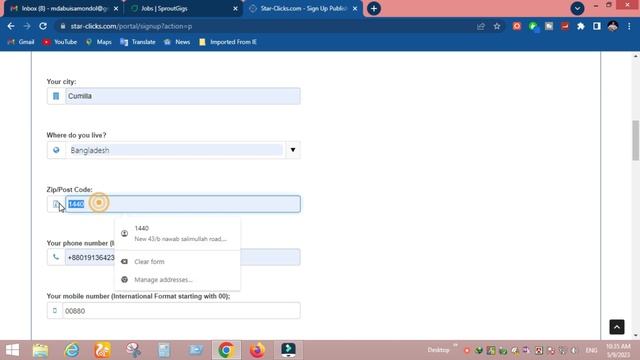
Task: Bookmark this page with the star icon
Action: (x=497, y=26)
